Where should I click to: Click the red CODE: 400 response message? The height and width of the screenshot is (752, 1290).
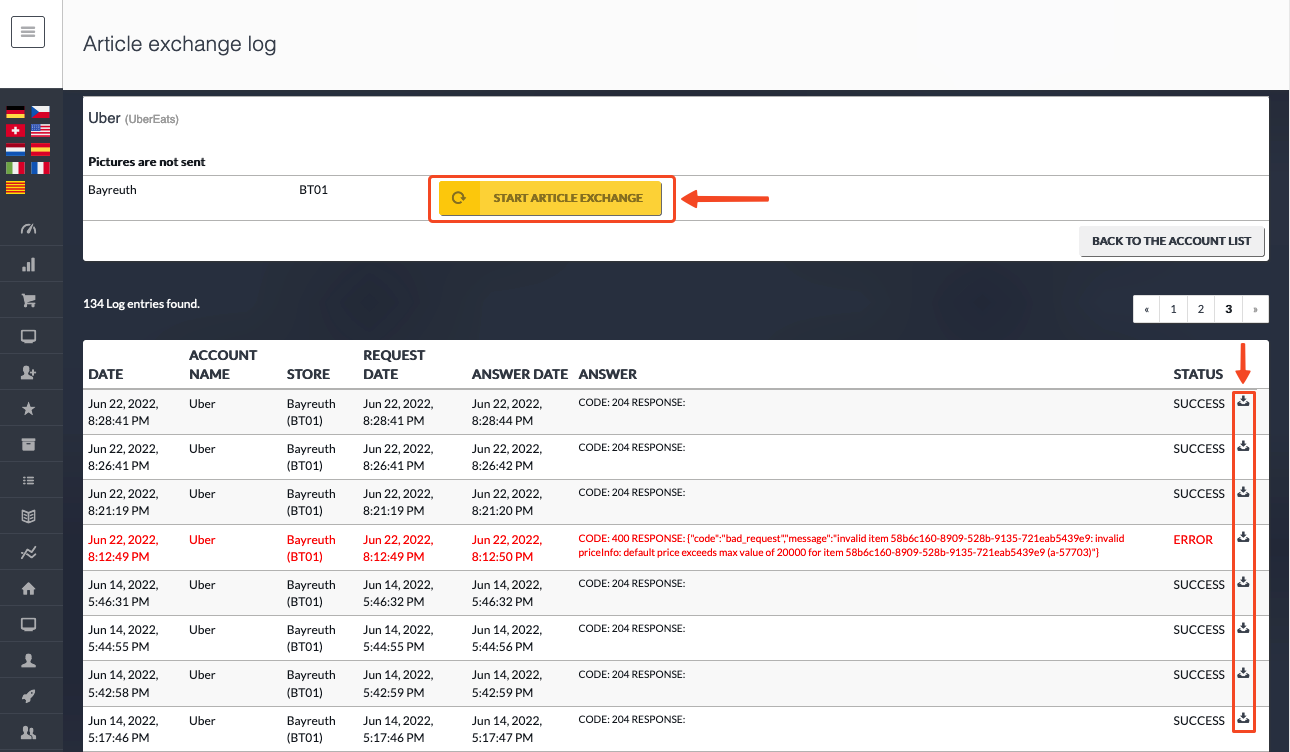(851, 546)
